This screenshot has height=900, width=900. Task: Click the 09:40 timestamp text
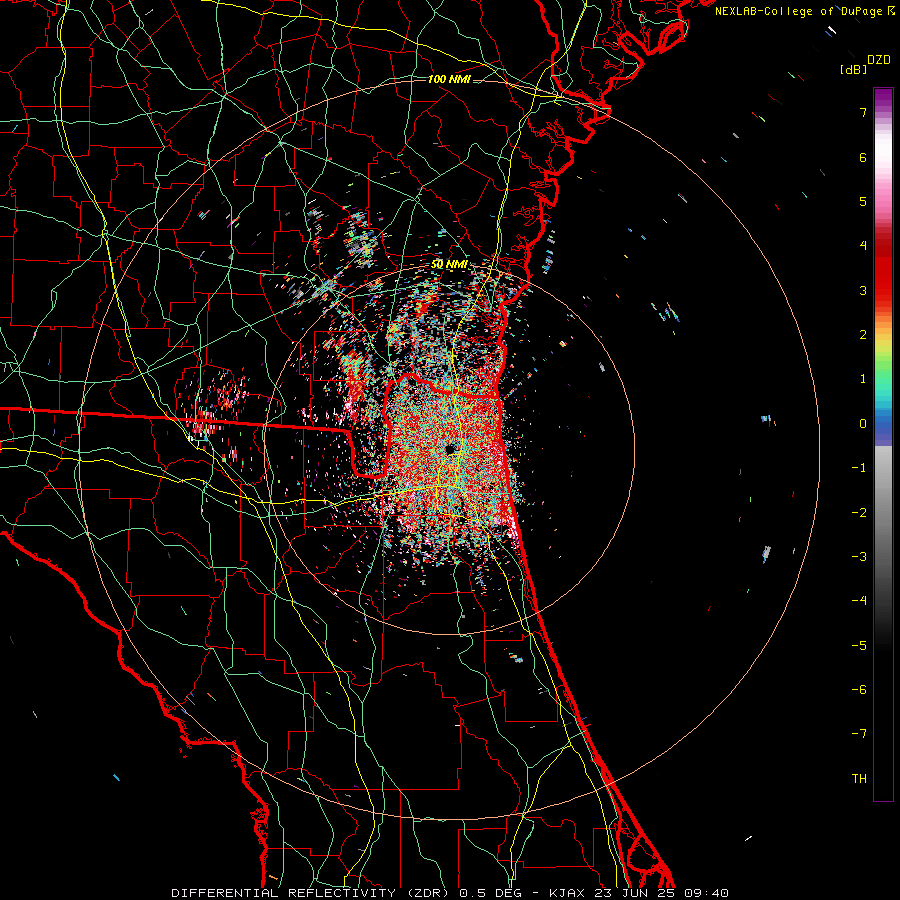tap(707, 893)
